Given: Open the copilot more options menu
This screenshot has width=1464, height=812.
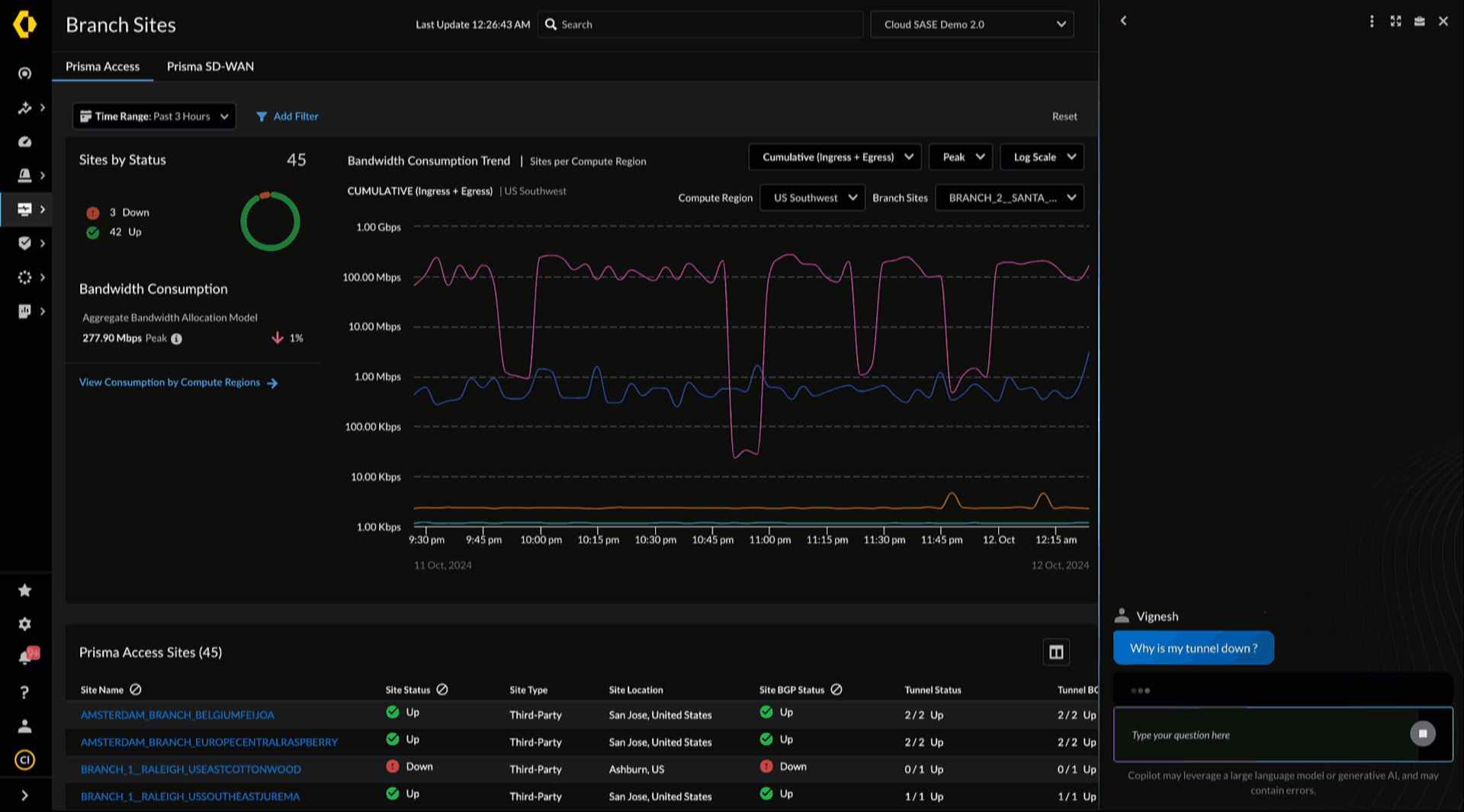Looking at the screenshot, I should click(x=1372, y=21).
